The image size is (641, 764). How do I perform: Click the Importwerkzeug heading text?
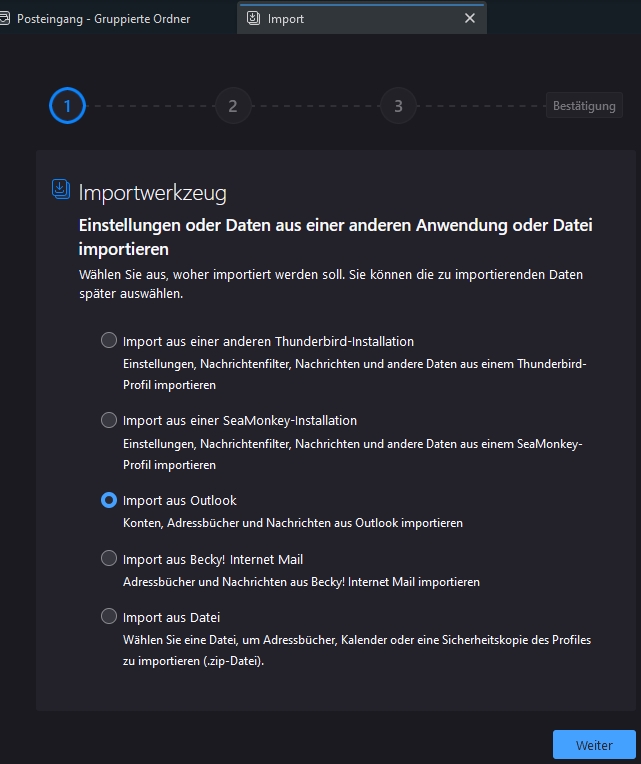[x=152, y=193]
